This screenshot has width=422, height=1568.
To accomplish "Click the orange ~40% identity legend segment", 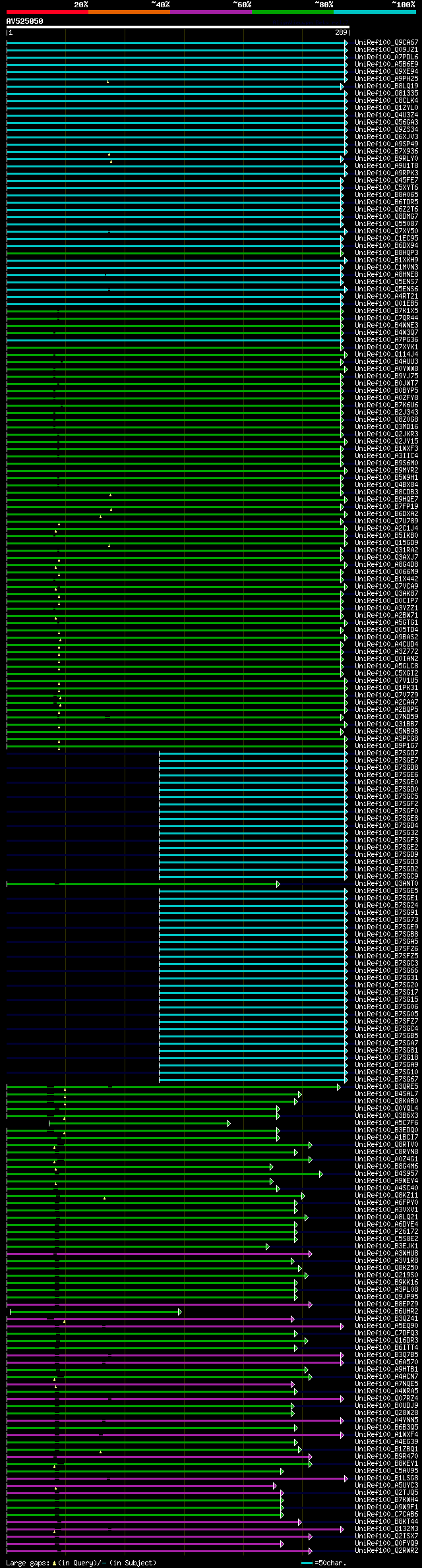I will tap(129, 12).
